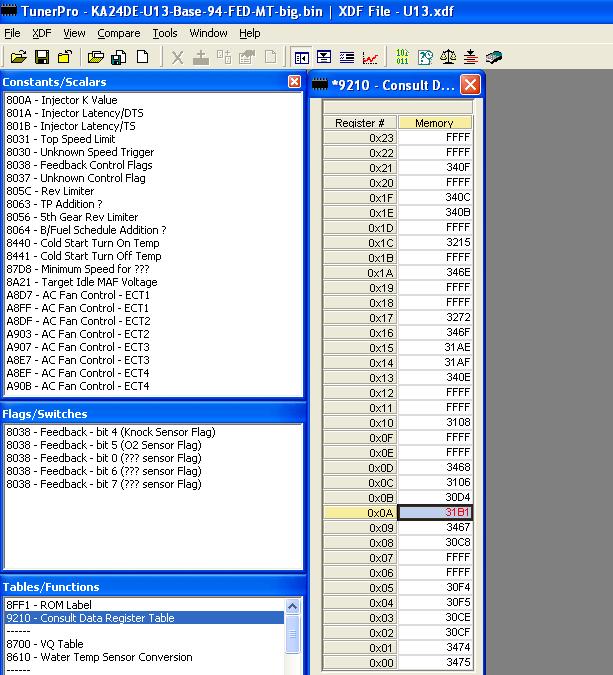Click the Open Bin folder toolbar icon

(19, 57)
